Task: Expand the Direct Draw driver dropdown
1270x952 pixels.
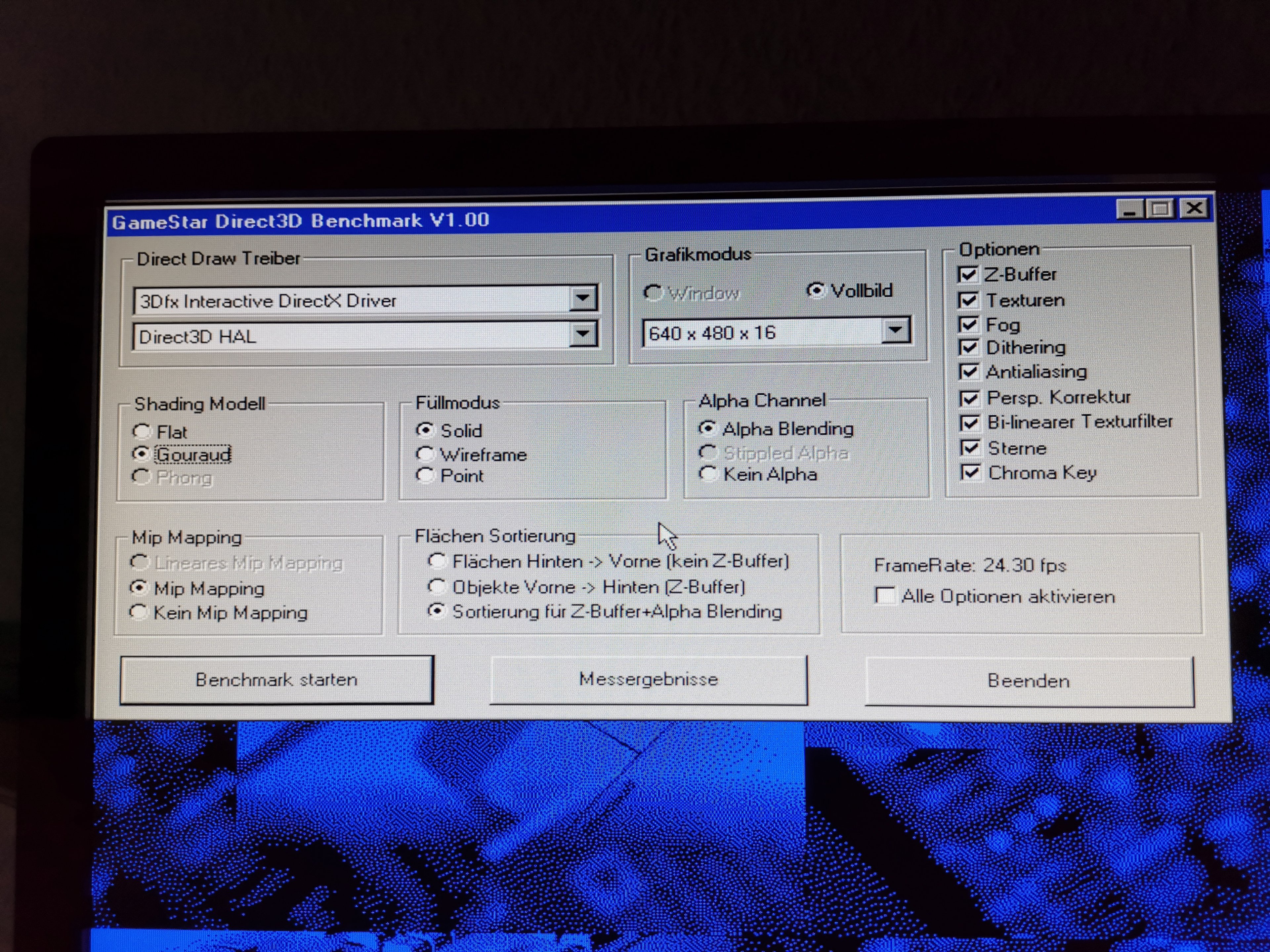Action: pos(583,298)
